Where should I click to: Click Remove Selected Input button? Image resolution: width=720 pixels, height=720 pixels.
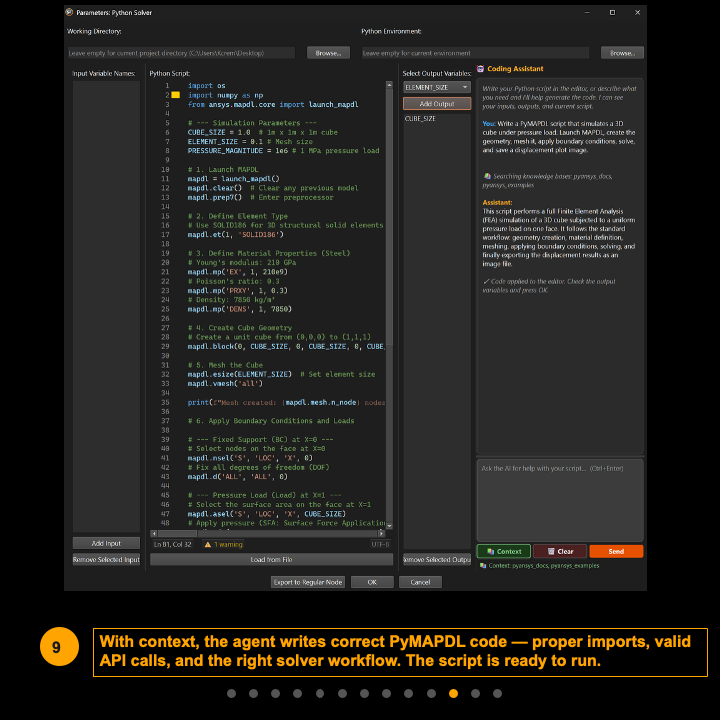tap(106, 560)
